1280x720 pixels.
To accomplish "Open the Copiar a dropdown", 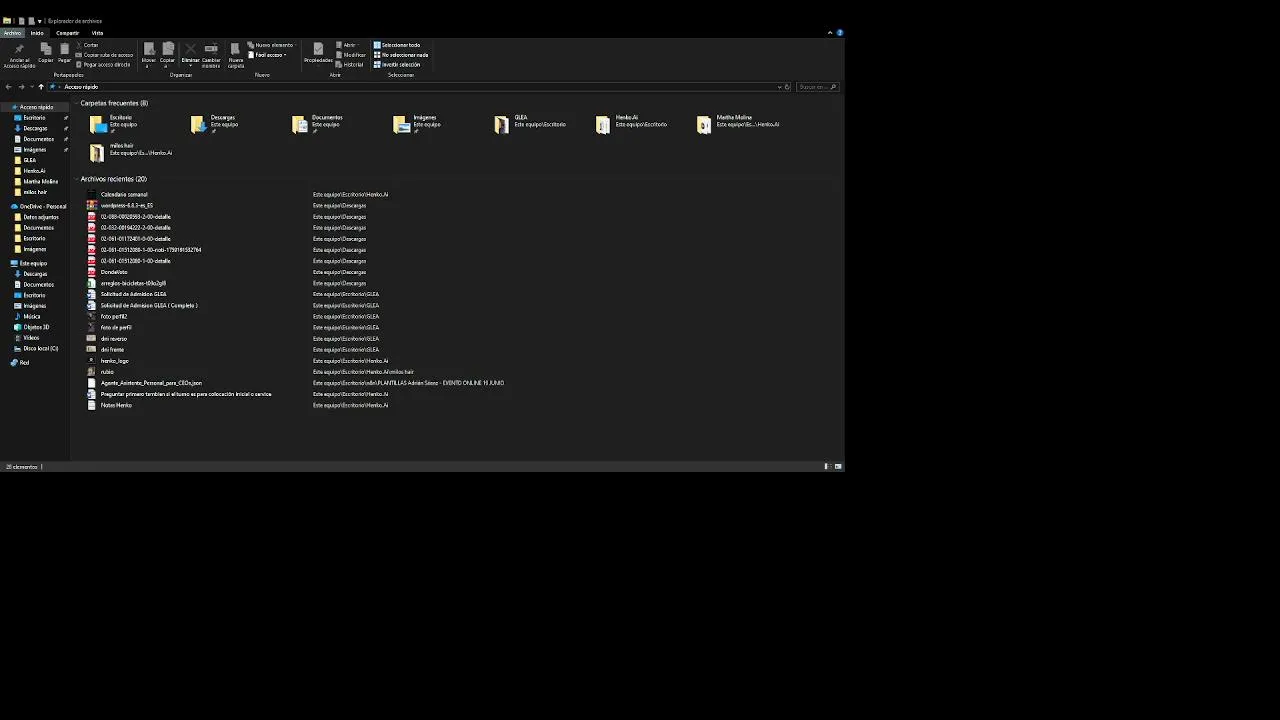I will click(x=168, y=55).
